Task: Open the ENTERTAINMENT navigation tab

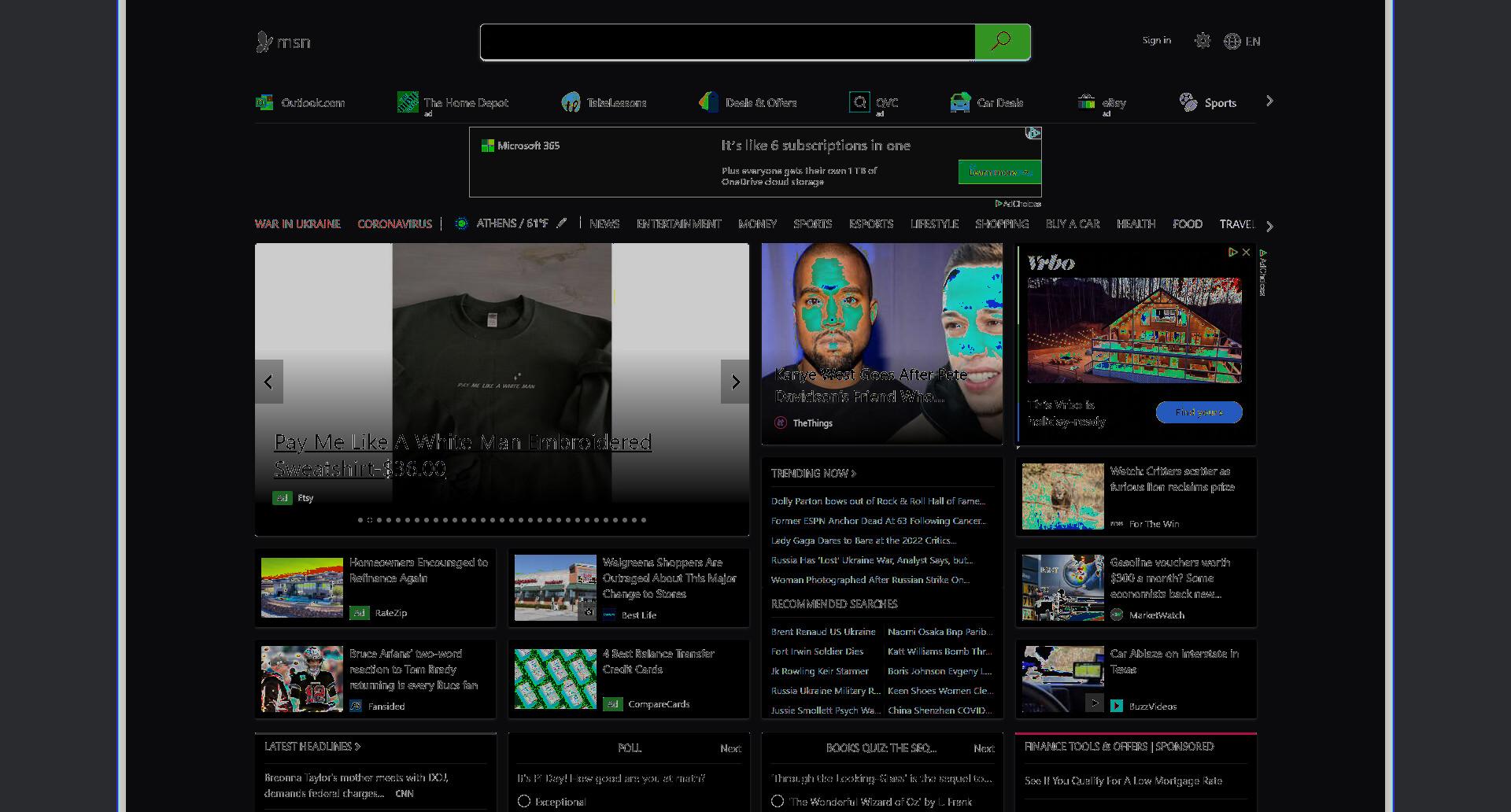Action: pyautogui.click(x=678, y=223)
